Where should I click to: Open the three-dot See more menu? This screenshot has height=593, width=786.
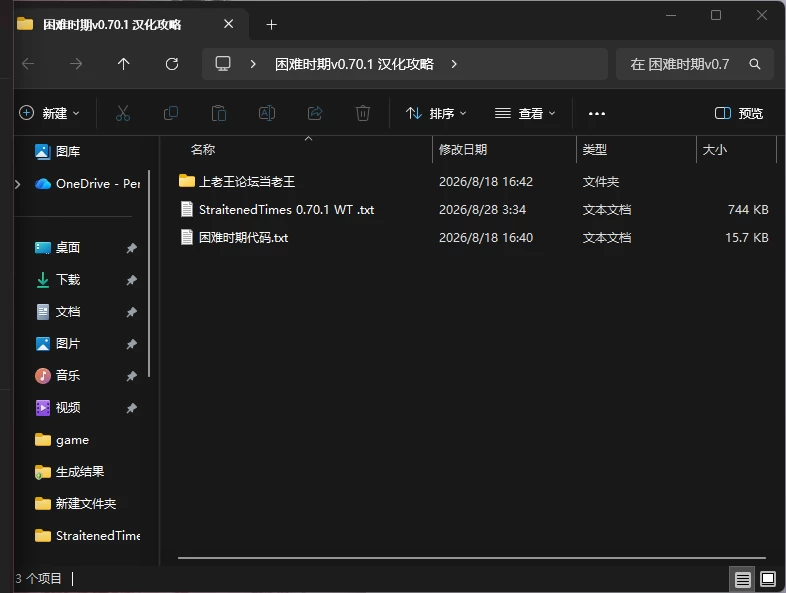click(597, 114)
